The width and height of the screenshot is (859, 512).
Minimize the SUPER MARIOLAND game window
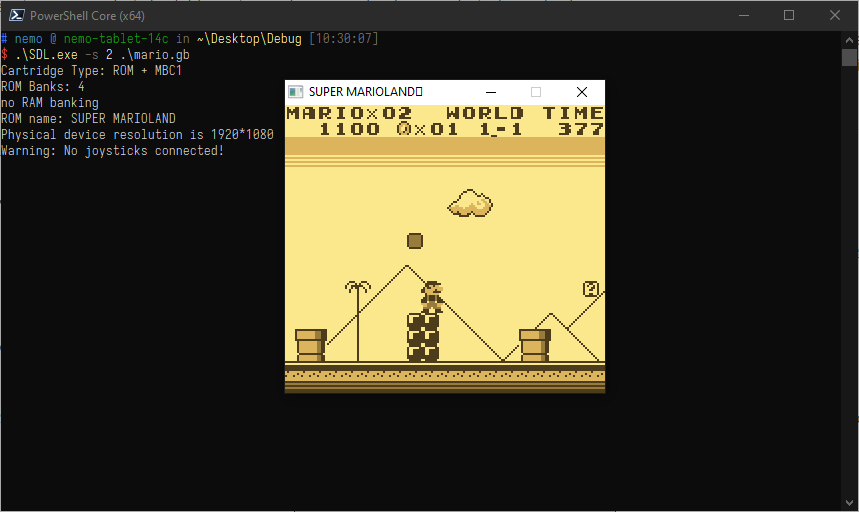pyautogui.click(x=491, y=92)
